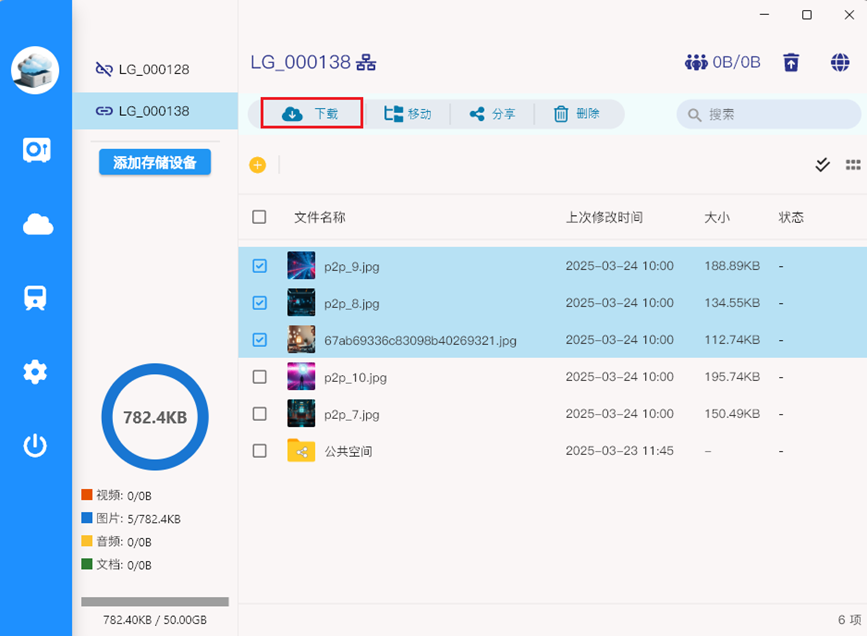Click the file name p2p_8.jpg
The width and height of the screenshot is (867, 636).
352,304
